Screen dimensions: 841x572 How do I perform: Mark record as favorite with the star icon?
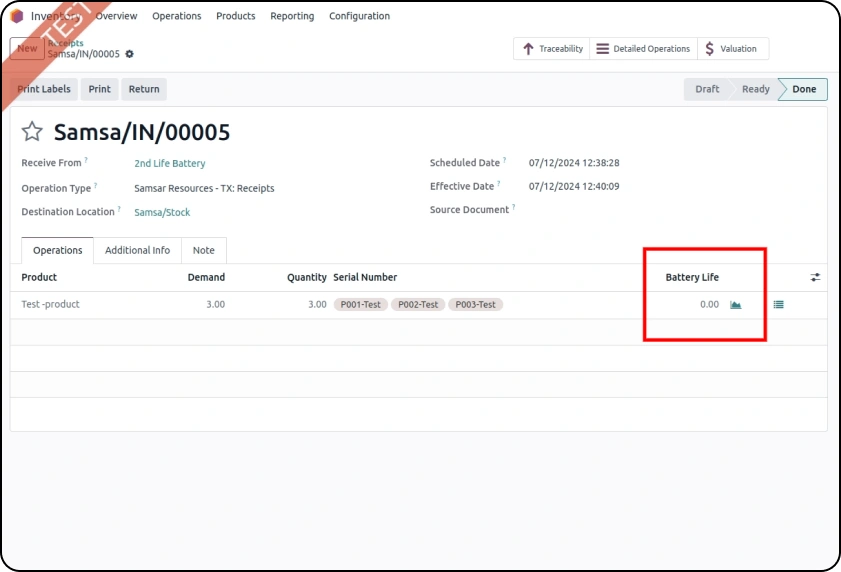32,131
